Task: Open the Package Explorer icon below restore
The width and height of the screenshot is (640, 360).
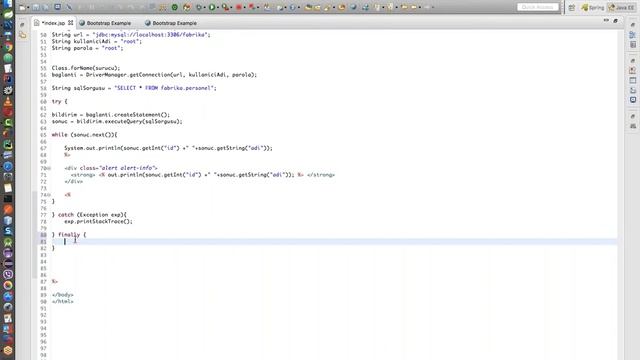Action: (22, 36)
